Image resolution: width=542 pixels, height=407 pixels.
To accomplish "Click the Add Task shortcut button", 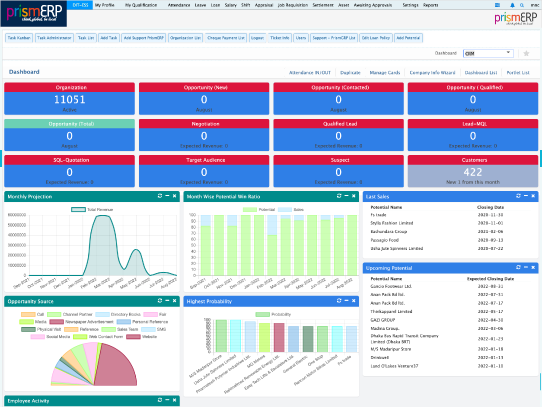I will [x=109, y=38].
